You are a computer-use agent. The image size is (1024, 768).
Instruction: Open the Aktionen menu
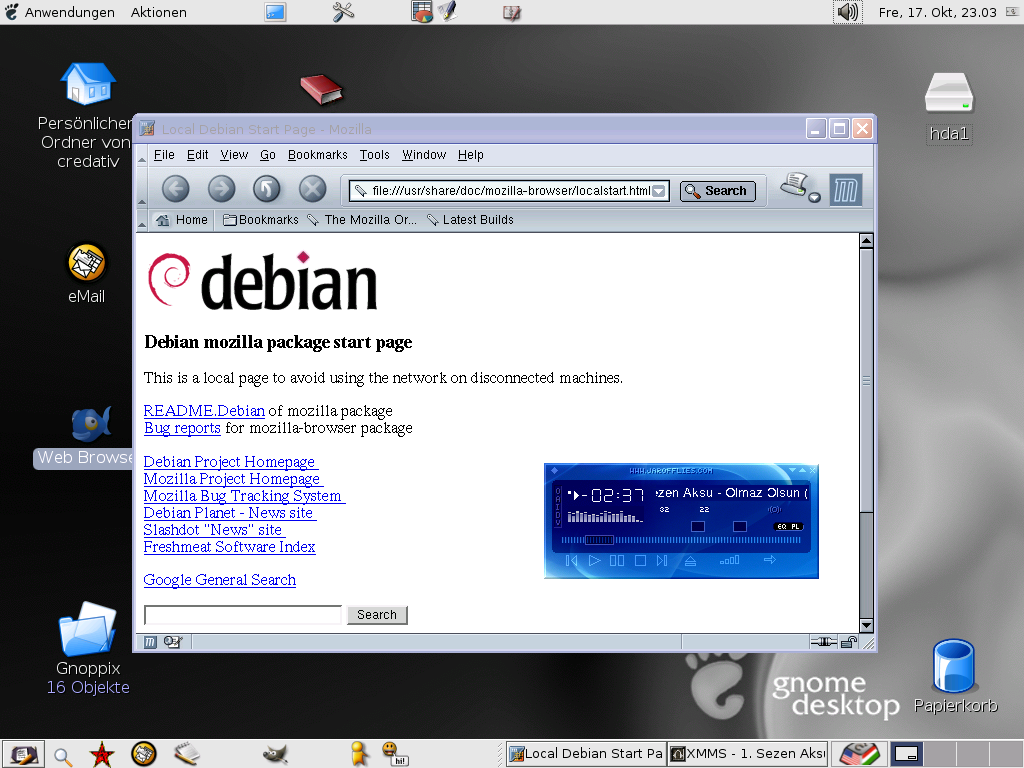tap(159, 12)
